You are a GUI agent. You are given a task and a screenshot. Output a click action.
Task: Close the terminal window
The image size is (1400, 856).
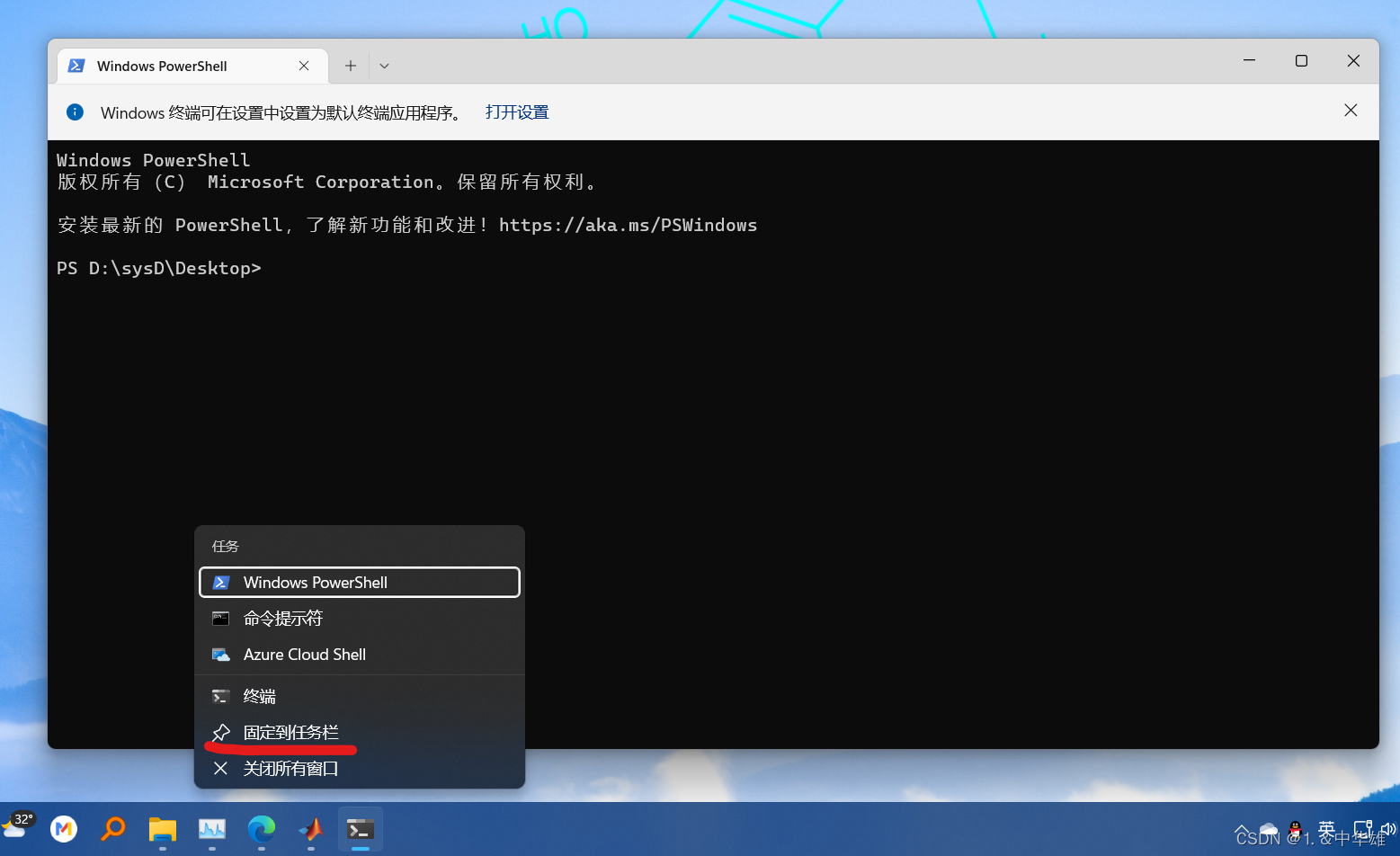[1353, 60]
